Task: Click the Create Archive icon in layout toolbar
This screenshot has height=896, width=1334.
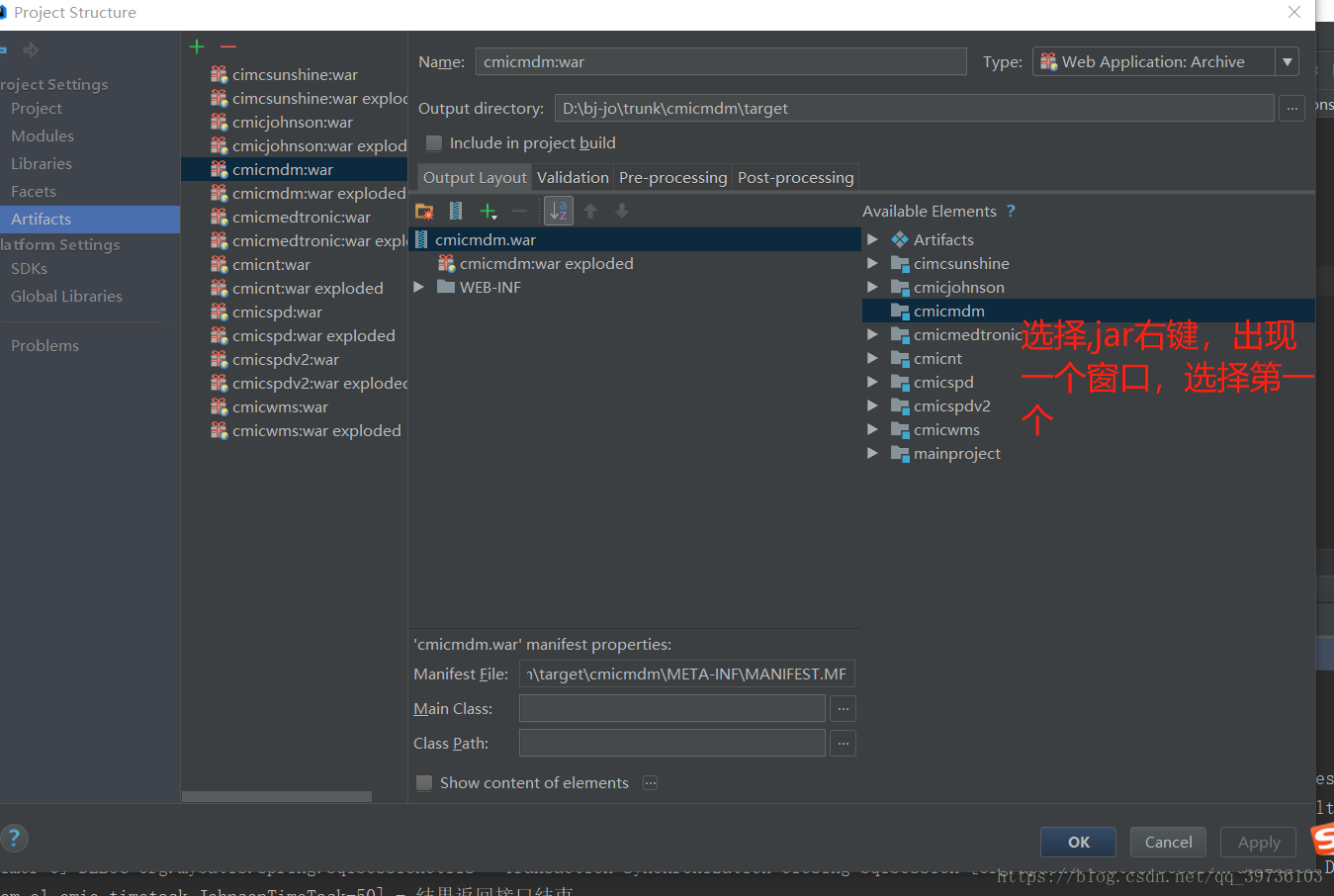Action: (x=456, y=211)
